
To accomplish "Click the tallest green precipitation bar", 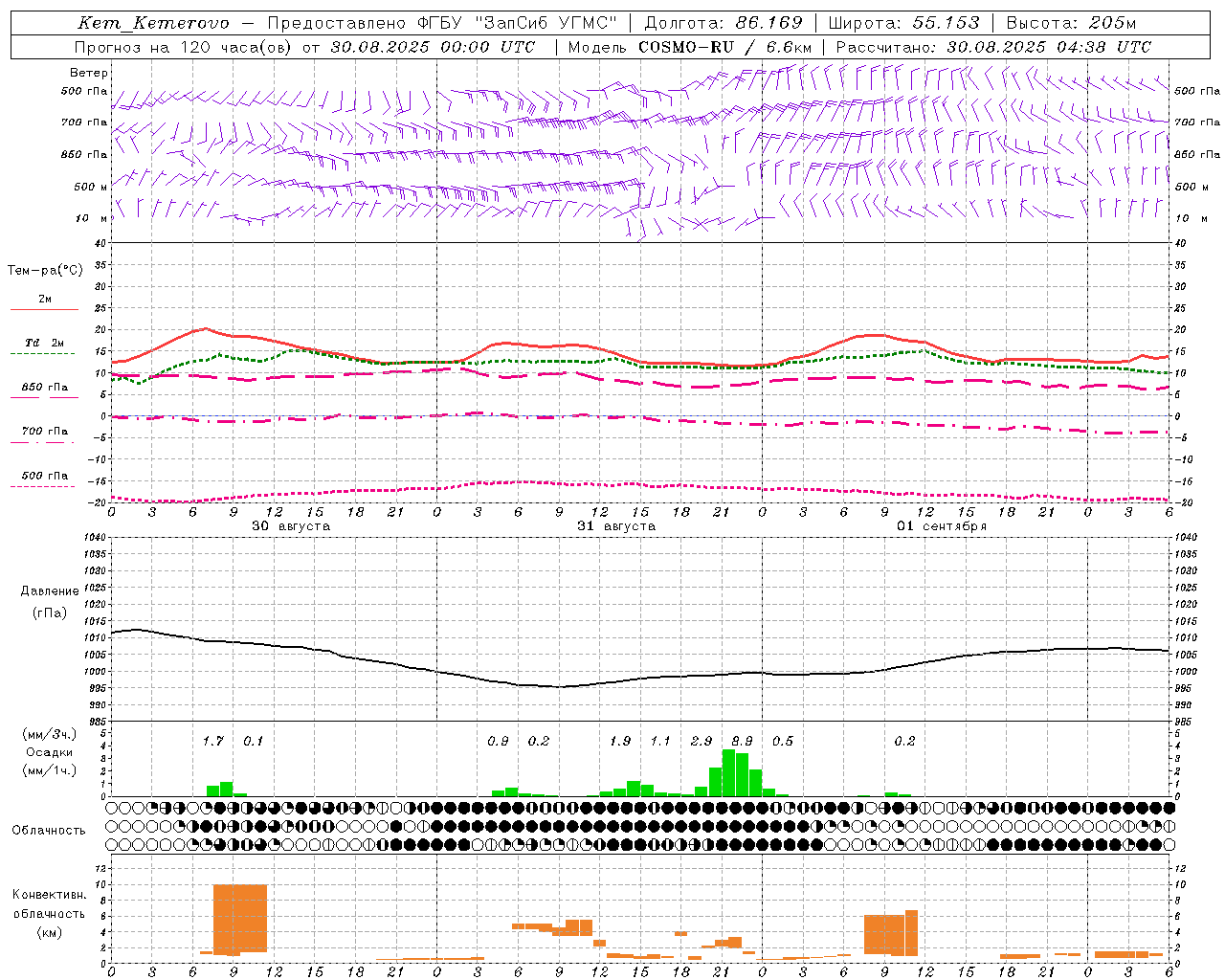I will pyautogui.click(x=728, y=773).
